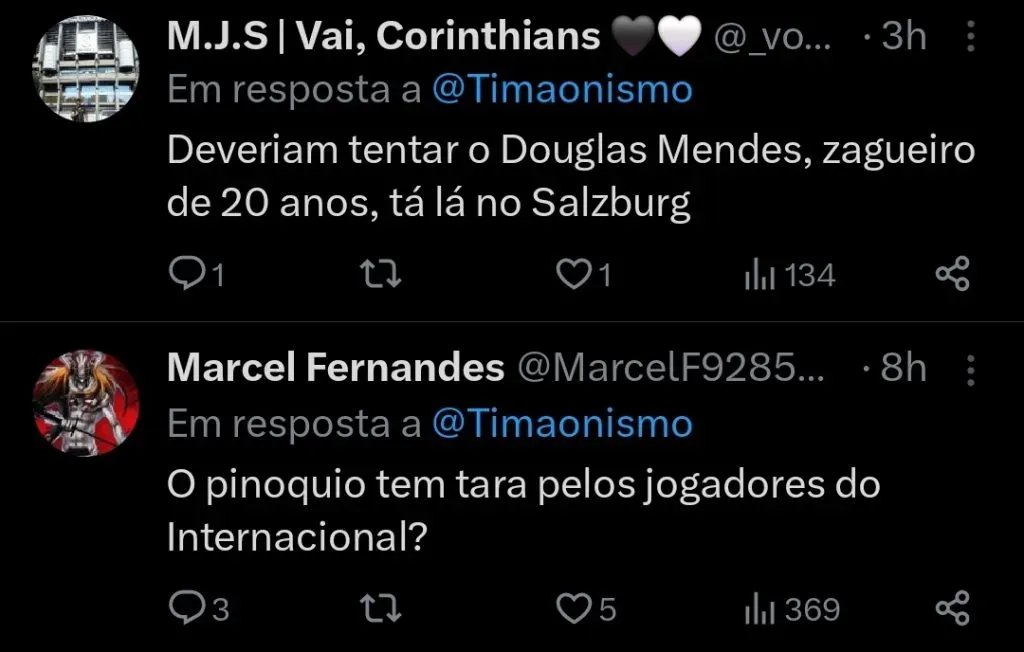Click the reply bubble showing 3 replies
1024x652 pixels.
[x=188, y=606]
